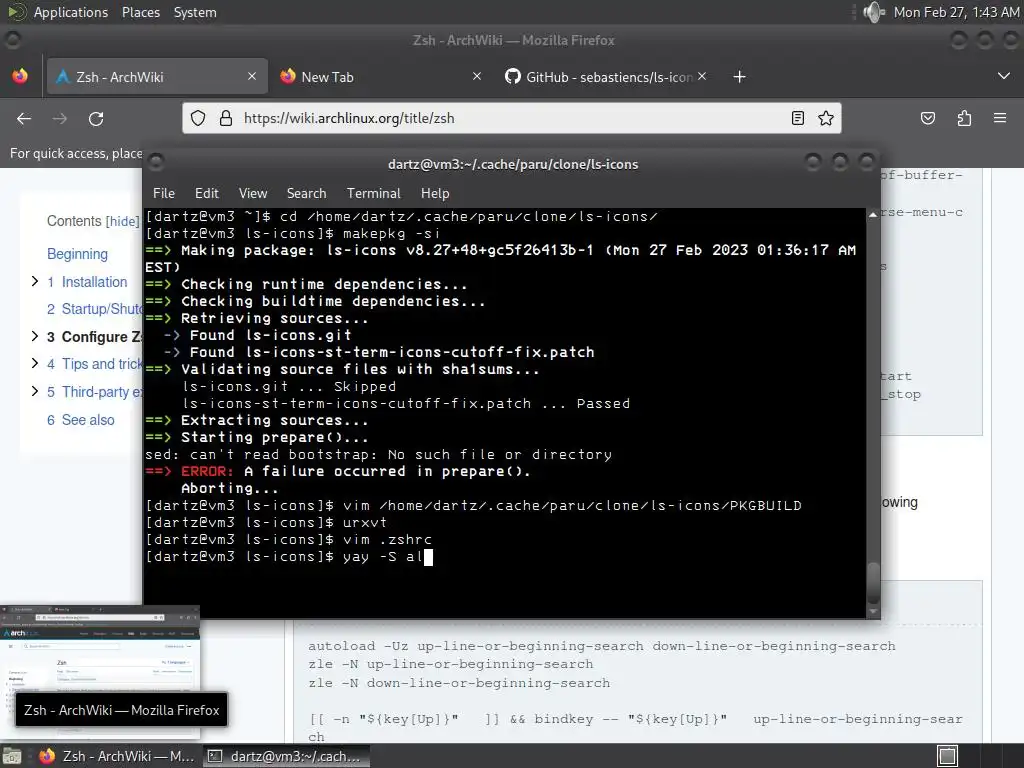
Task: Click the hide link beside Contents
Action: (x=123, y=221)
